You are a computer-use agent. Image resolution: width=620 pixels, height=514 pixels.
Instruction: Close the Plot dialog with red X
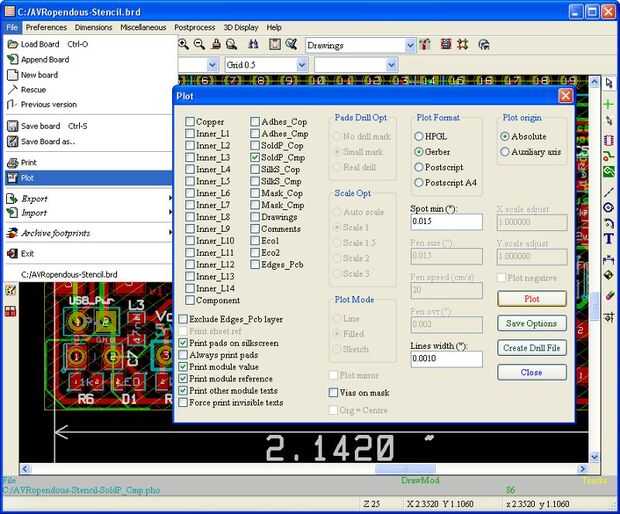click(565, 96)
